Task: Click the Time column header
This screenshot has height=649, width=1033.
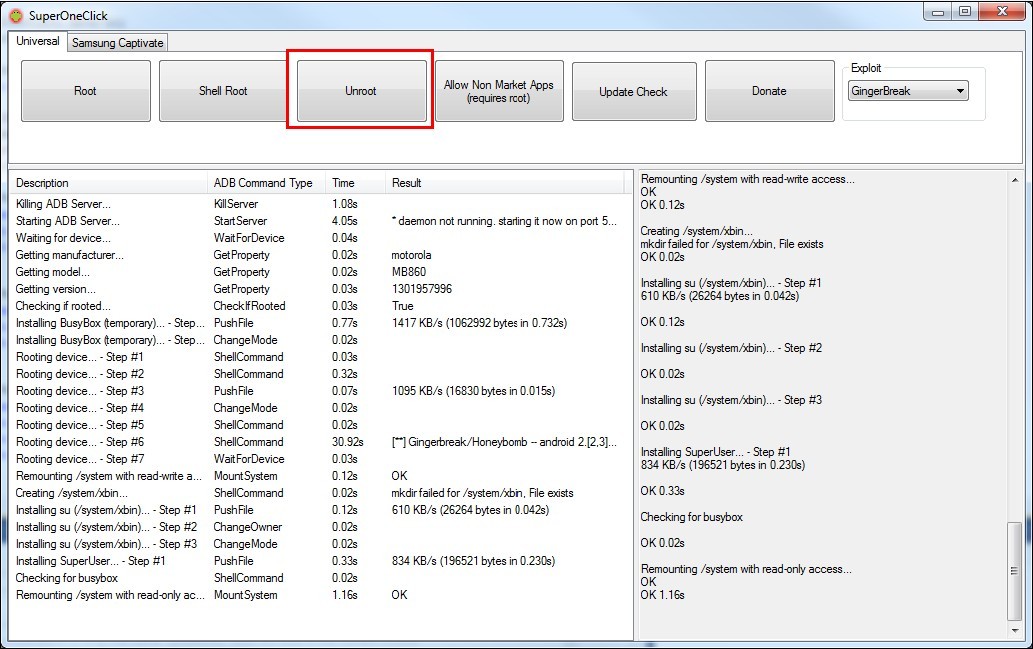Action: [x=355, y=183]
